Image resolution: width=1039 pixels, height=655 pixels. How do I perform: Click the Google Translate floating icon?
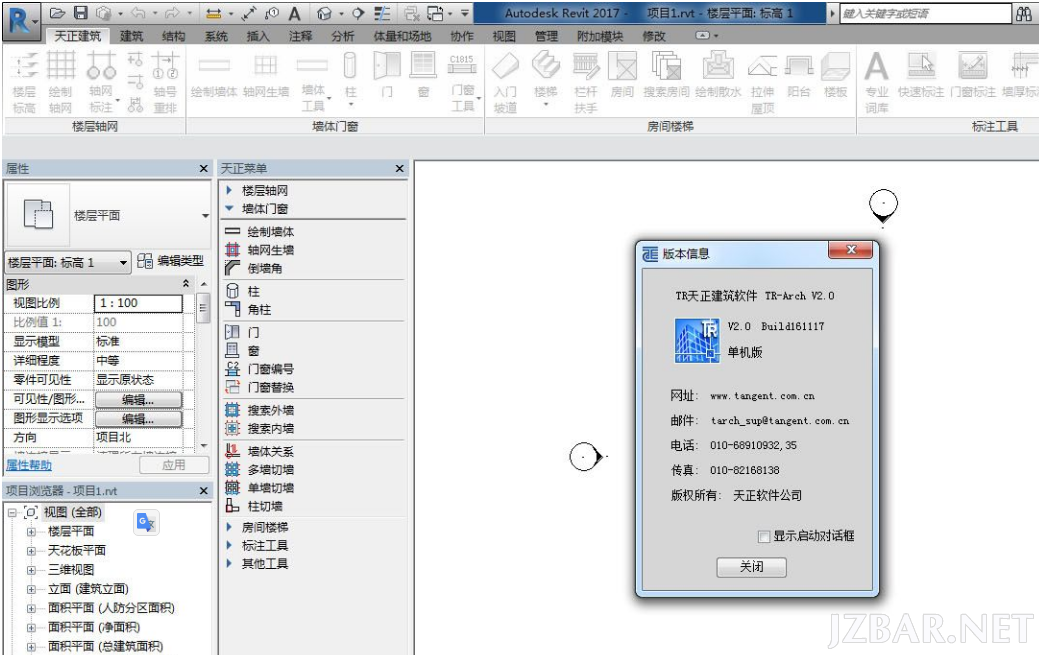146,522
